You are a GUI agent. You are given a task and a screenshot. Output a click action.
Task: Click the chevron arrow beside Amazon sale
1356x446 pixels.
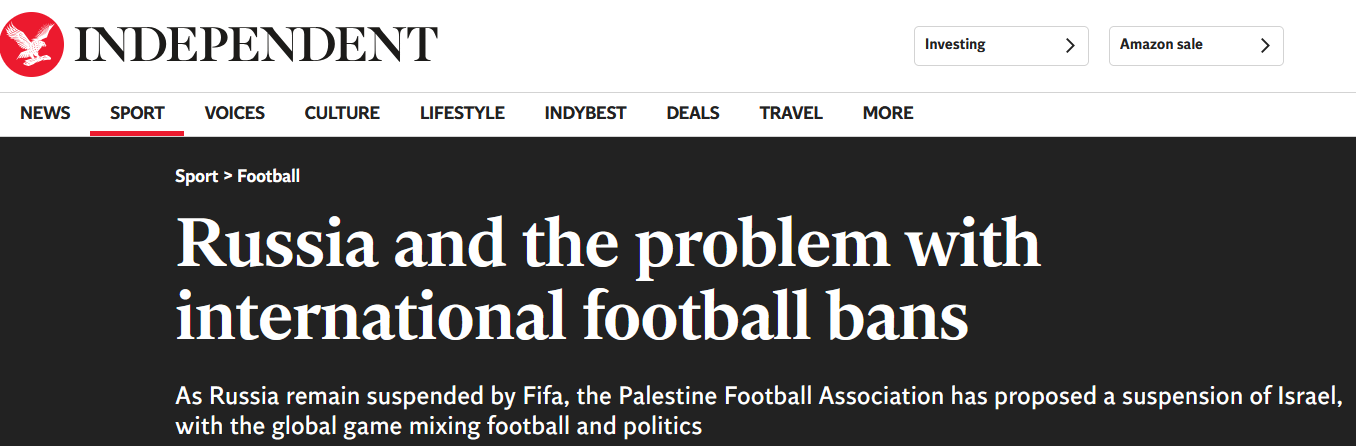coord(1265,45)
